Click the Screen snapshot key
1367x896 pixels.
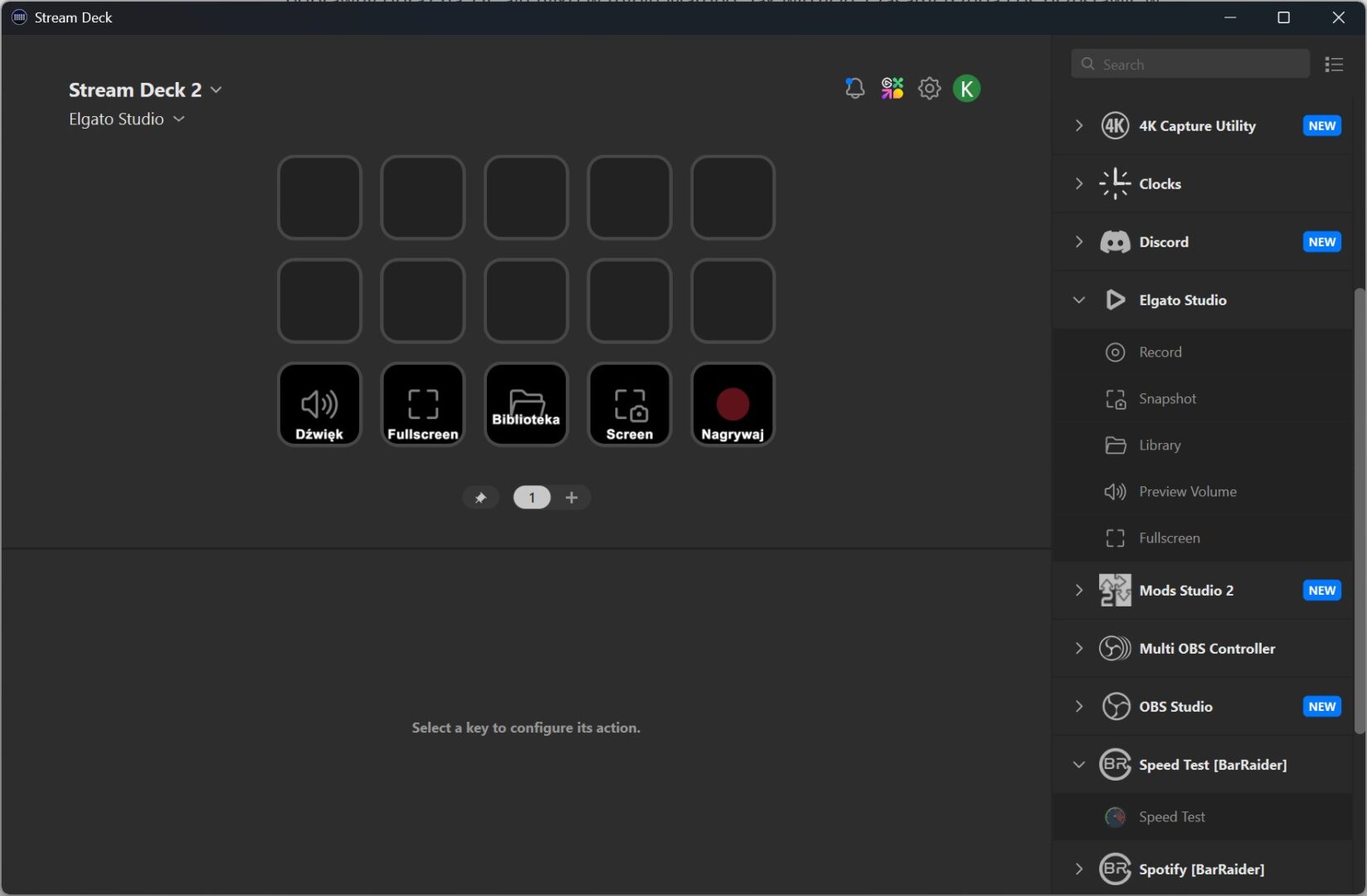point(630,405)
